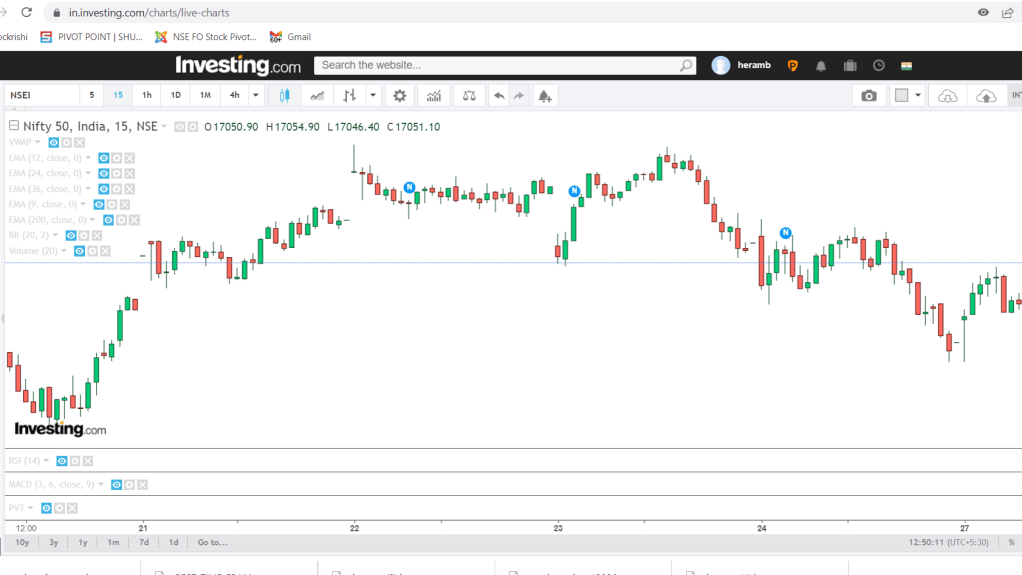Screen dimensions: 1022x575
Task: Expand the time interval dropdown arrow
Action: click(x=257, y=96)
